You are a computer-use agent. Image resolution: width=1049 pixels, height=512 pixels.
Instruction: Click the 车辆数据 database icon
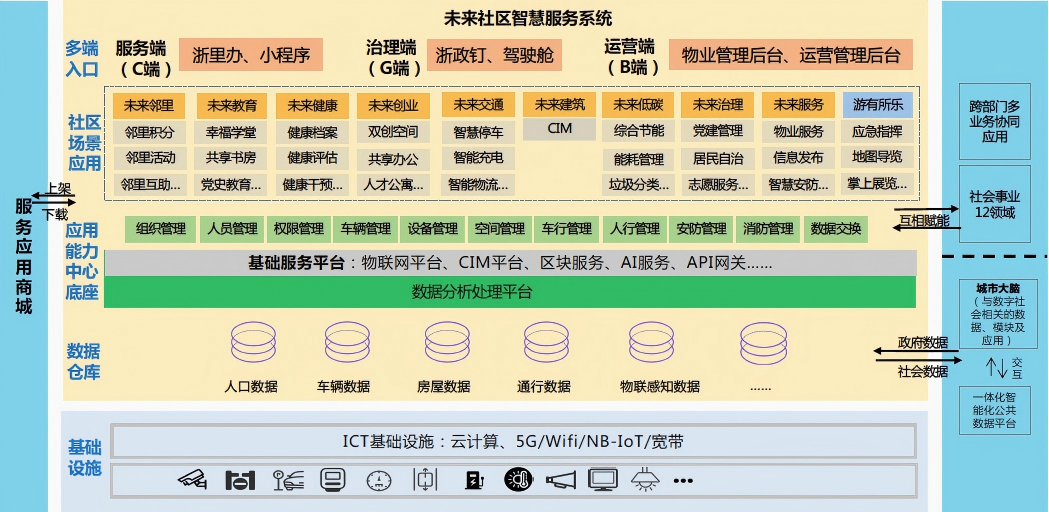(x=347, y=342)
